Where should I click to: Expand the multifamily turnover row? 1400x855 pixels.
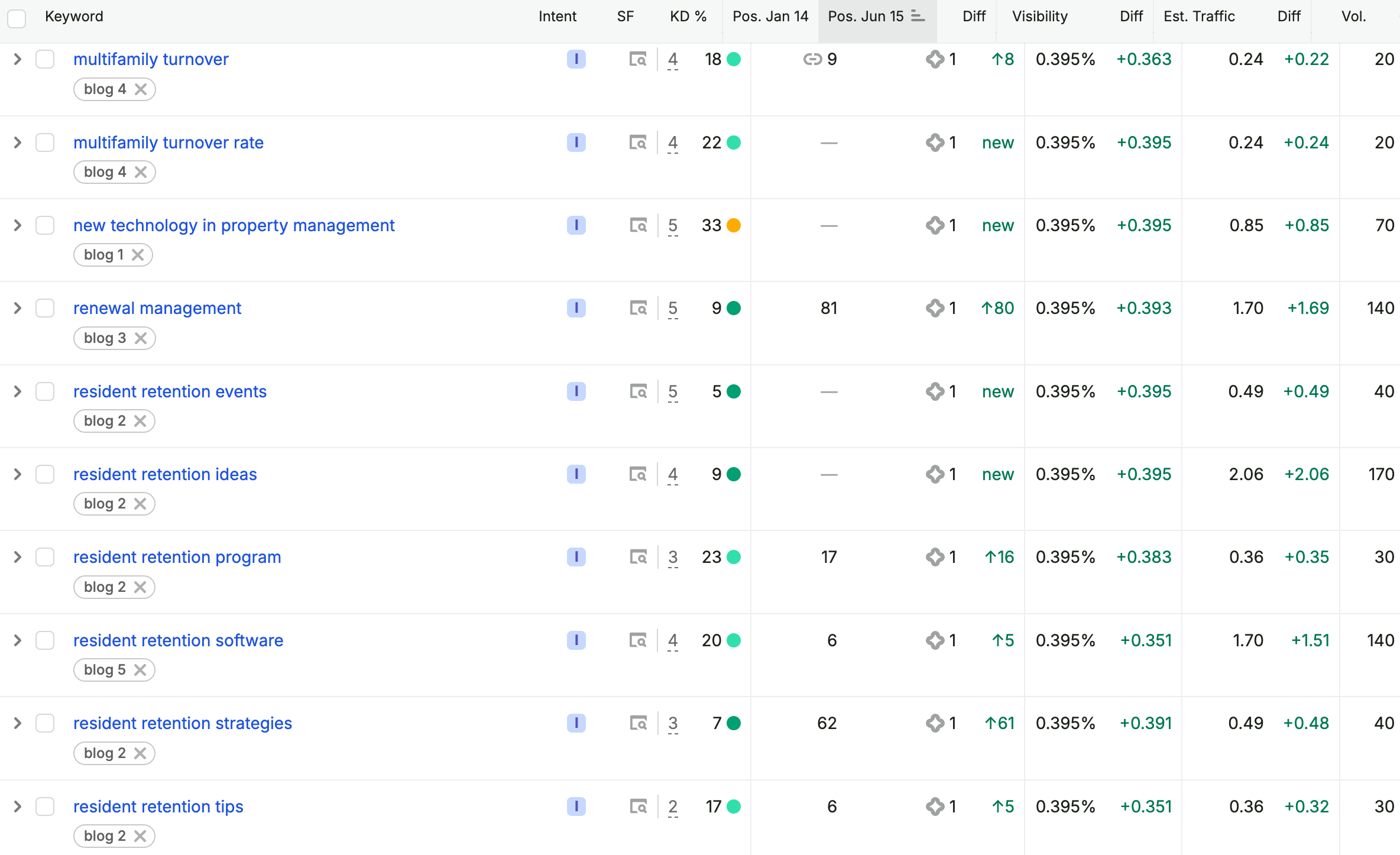tap(17, 59)
